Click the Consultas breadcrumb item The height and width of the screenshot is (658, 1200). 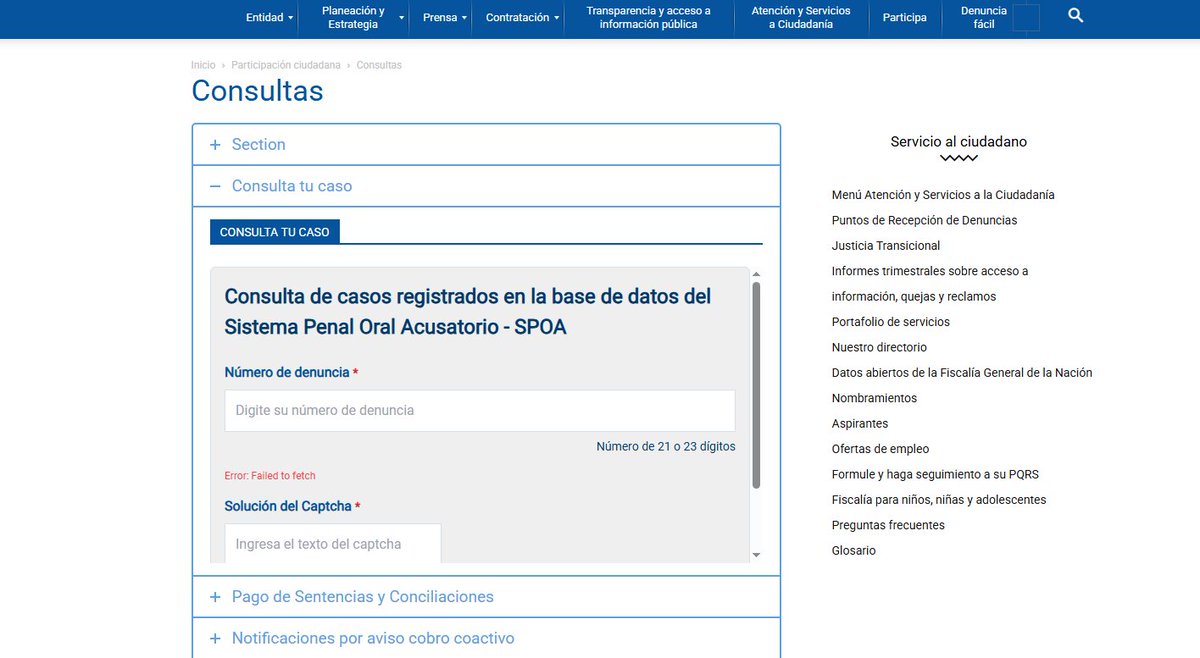click(379, 65)
